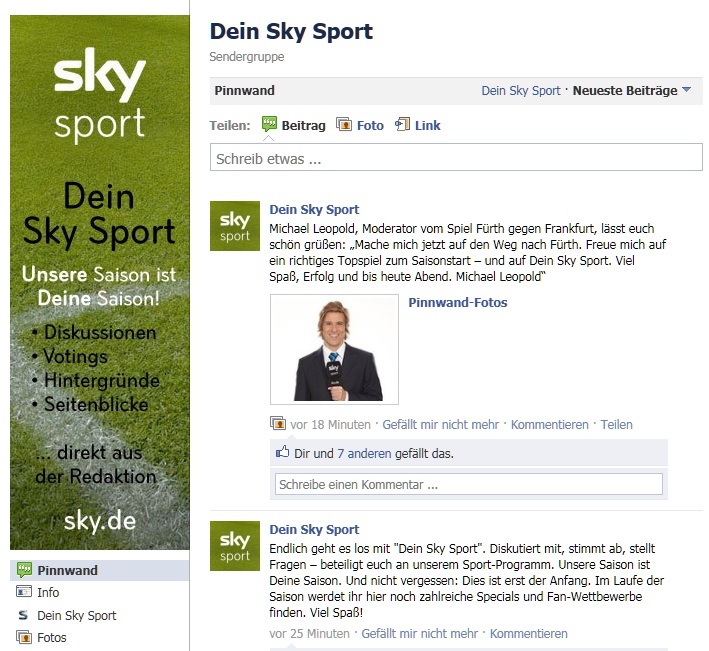Open the Dein Sky Sport filter link
The image size is (709, 651).
pos(520,91)
